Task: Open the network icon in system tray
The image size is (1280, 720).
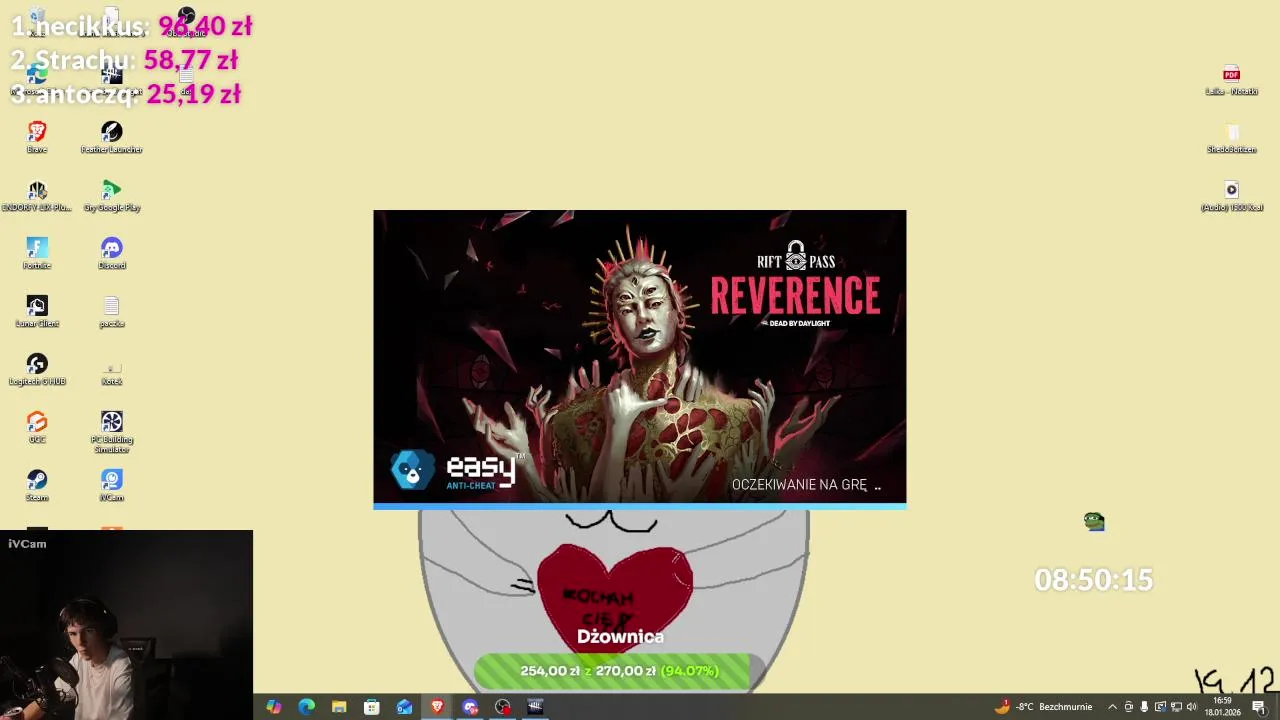Action: point(1175,707)
